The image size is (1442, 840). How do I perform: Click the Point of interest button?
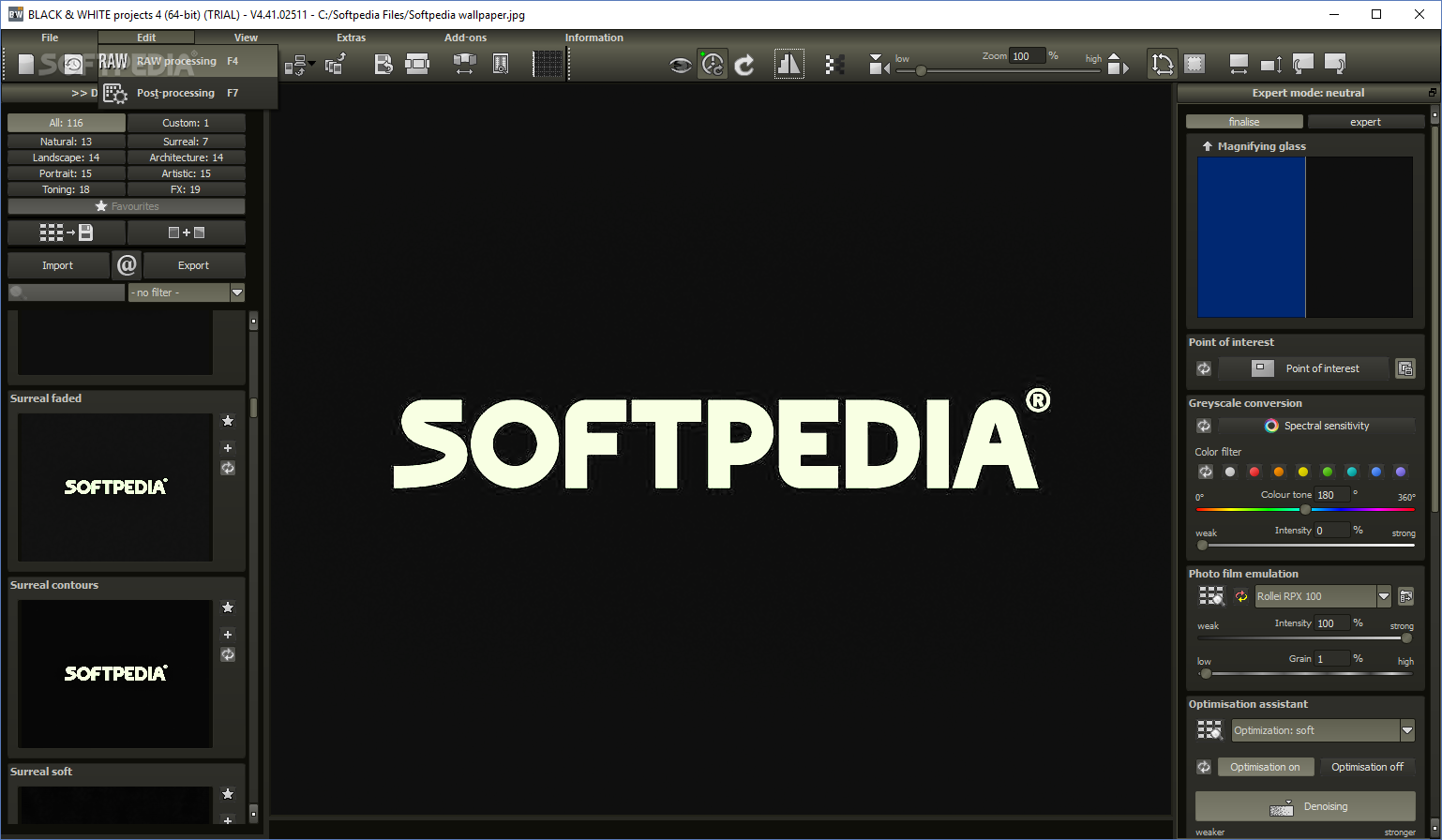click(x=1303, y=368)
